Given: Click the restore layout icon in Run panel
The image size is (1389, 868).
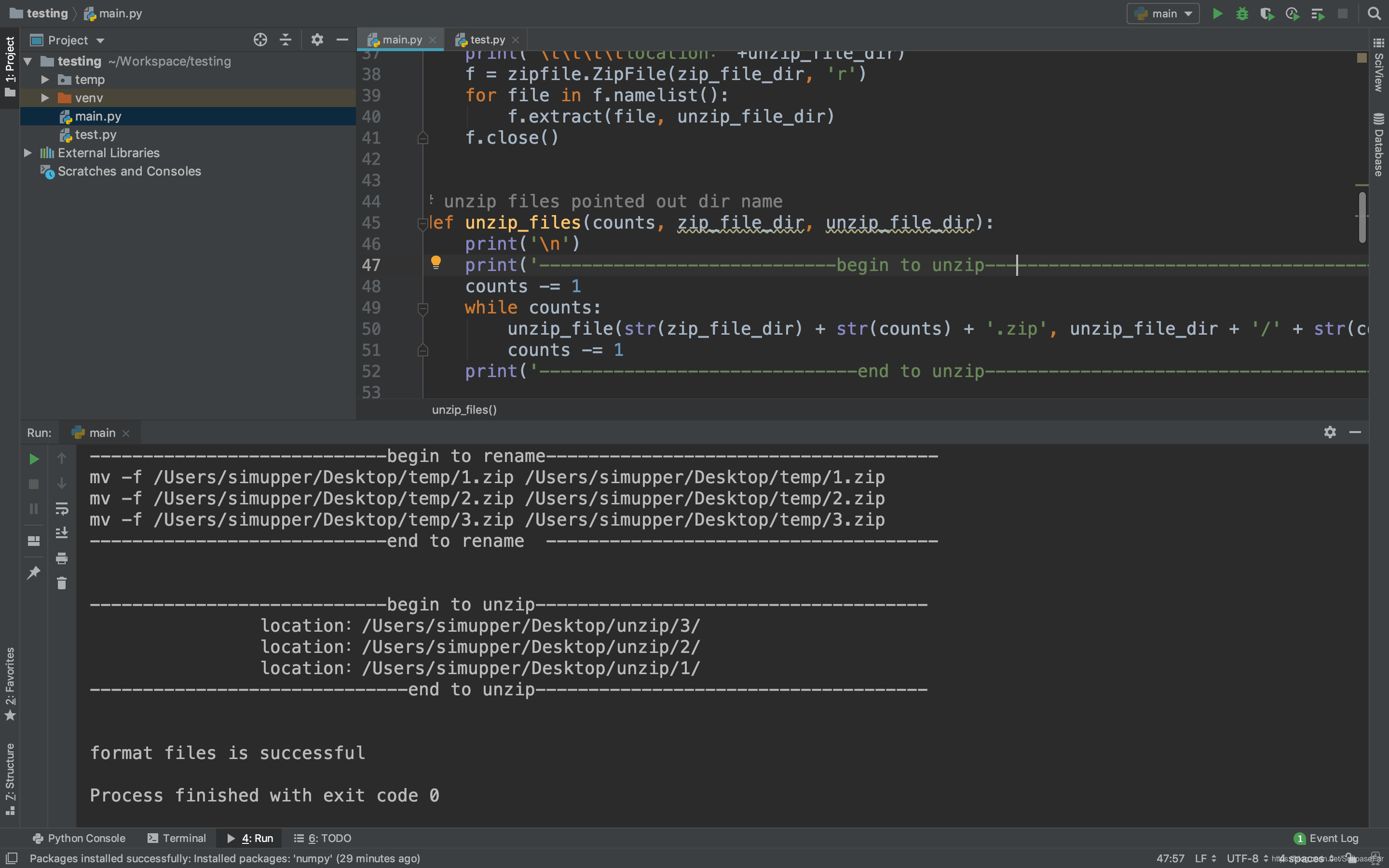Looking at the screenshot, I should point(34,541).
